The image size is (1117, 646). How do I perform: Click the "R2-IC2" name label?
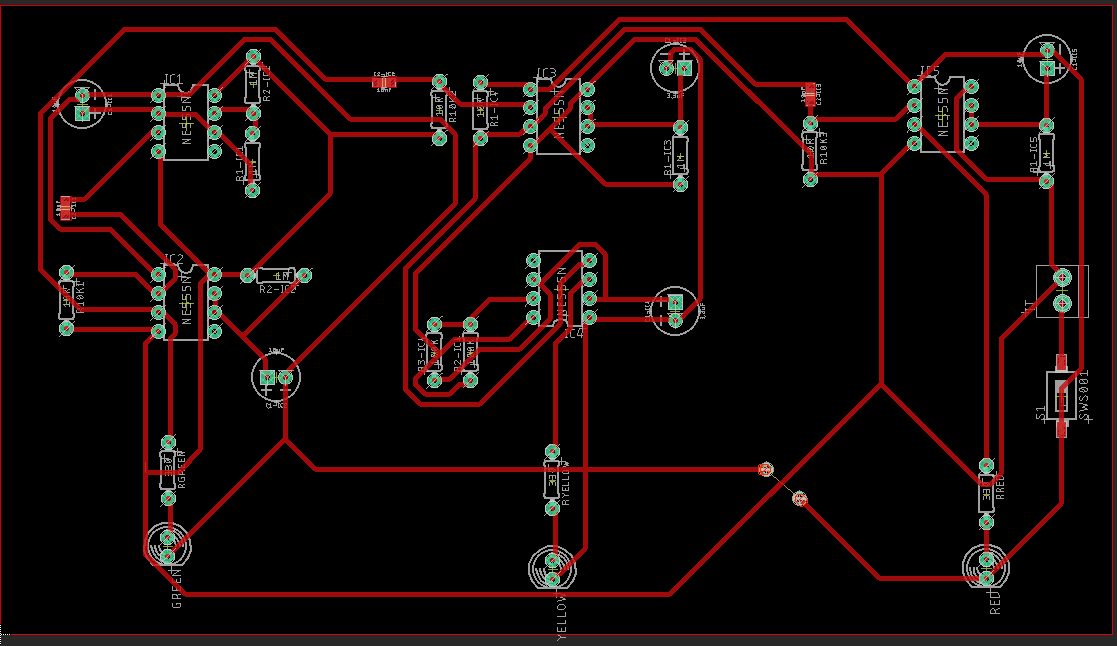[278, 289]
